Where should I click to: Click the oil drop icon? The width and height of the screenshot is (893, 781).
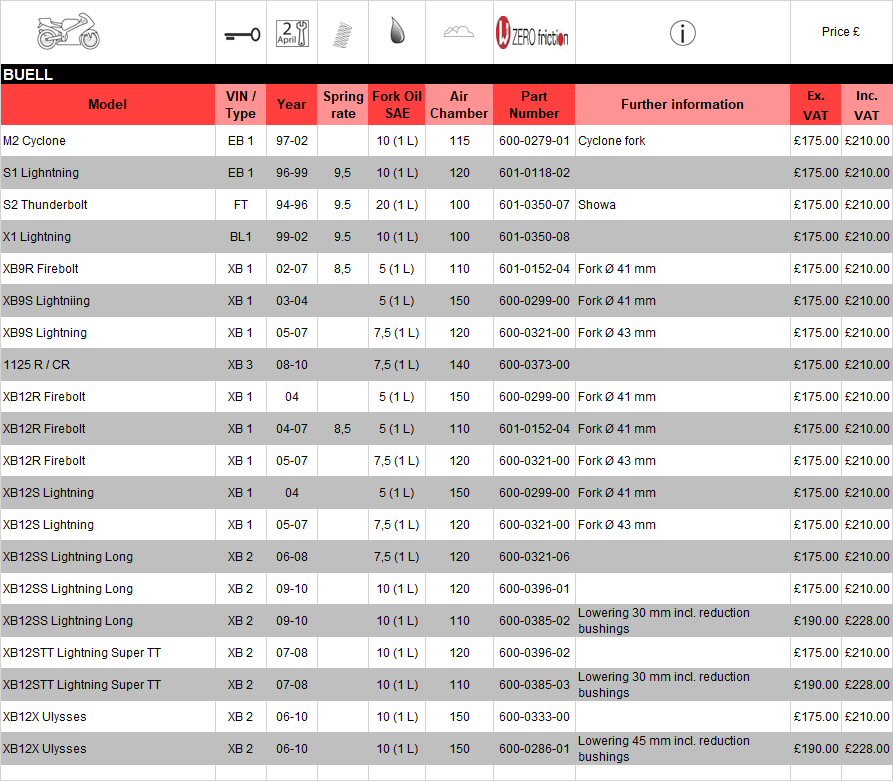396,32
